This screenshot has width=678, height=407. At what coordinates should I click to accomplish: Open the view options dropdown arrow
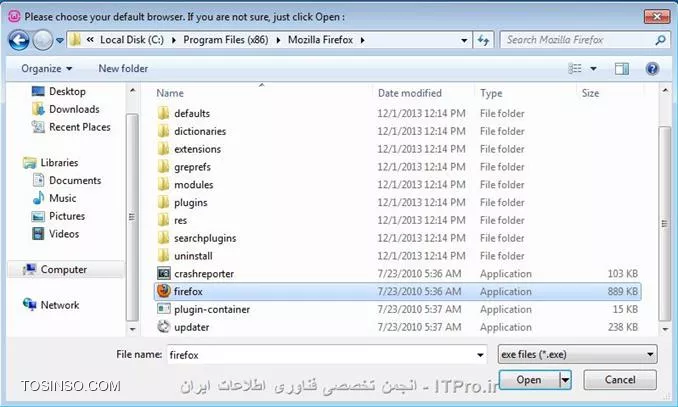(593, 68)
